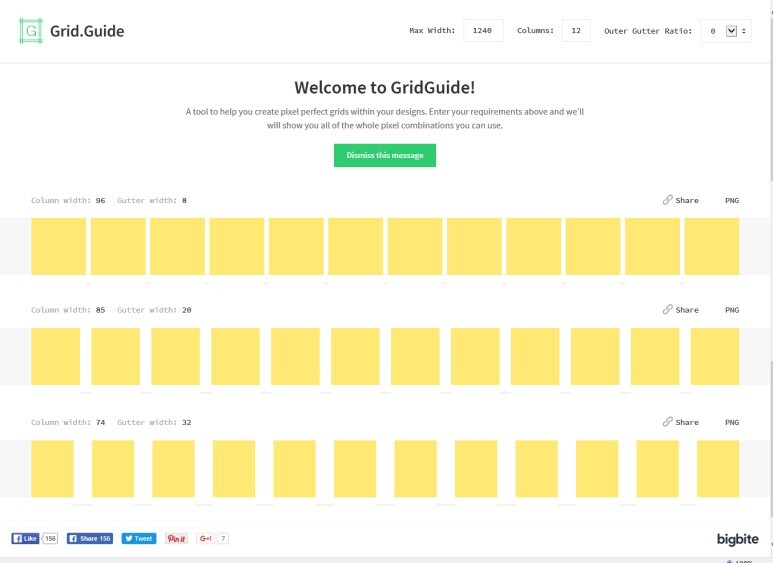
Task: Download PNG for column width 74 grid
Action: (x=732, y=422)
